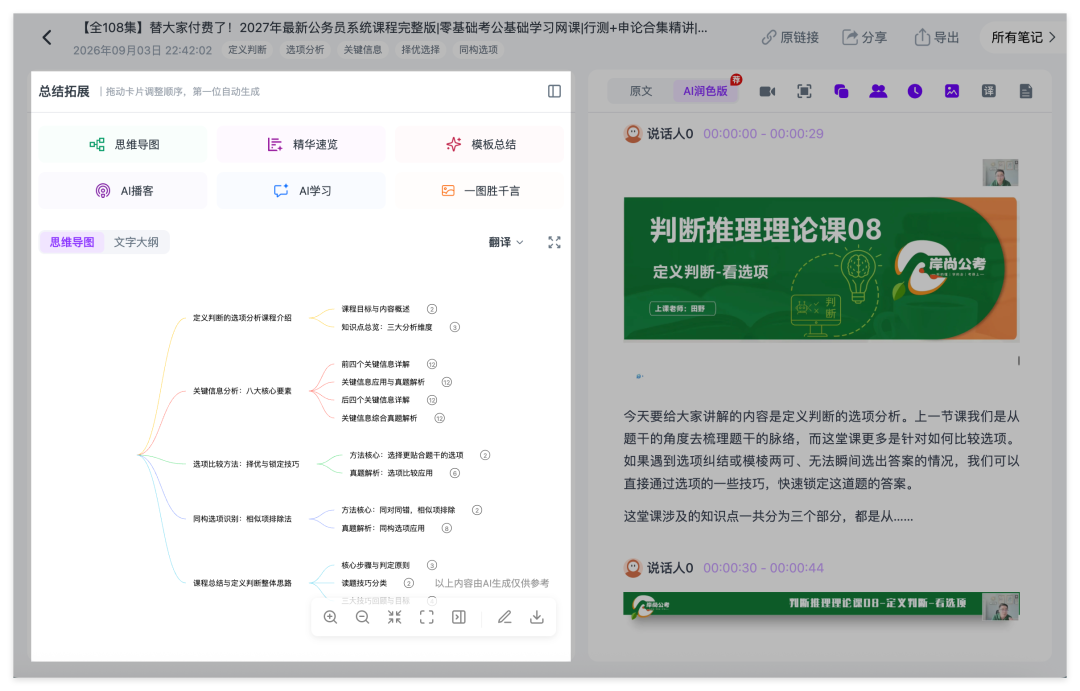
Task: Open the small teacher thumbnail above the slide
Action: (x=1000, y=172)
